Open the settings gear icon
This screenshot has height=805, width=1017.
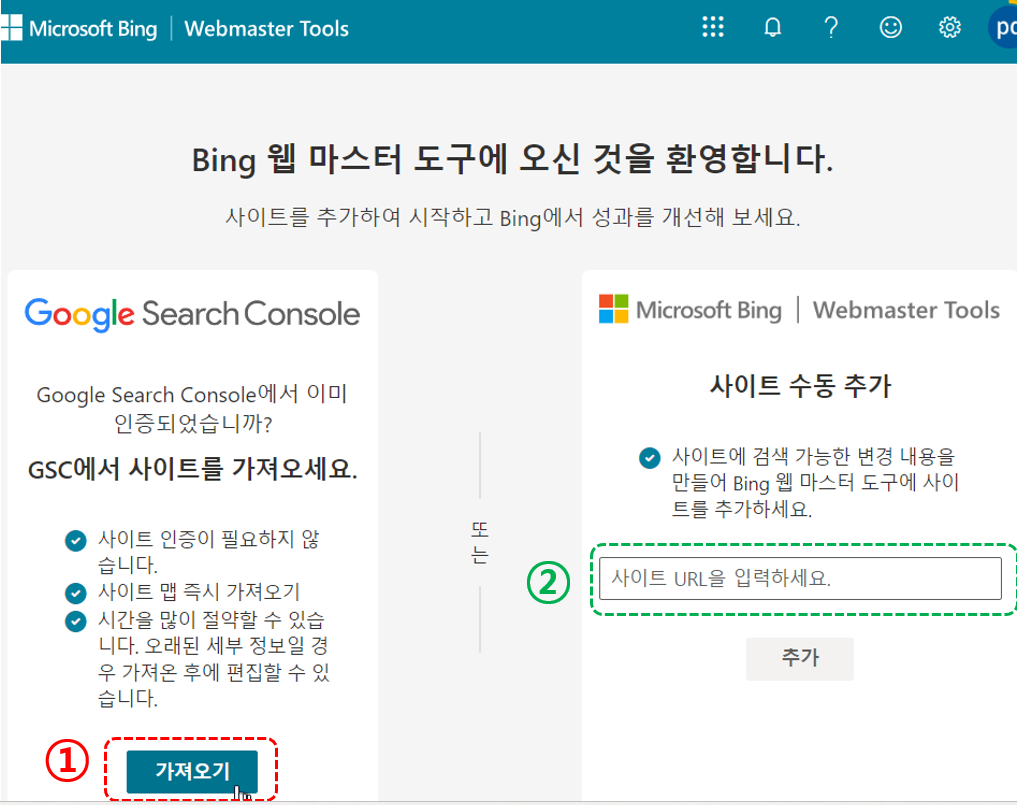coord(949,27)
